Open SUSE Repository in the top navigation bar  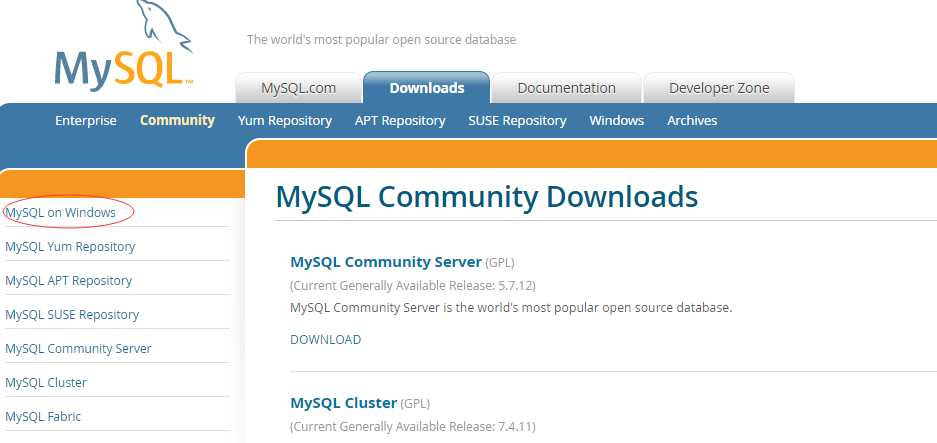pyautogui.click(x=517, y=121)
